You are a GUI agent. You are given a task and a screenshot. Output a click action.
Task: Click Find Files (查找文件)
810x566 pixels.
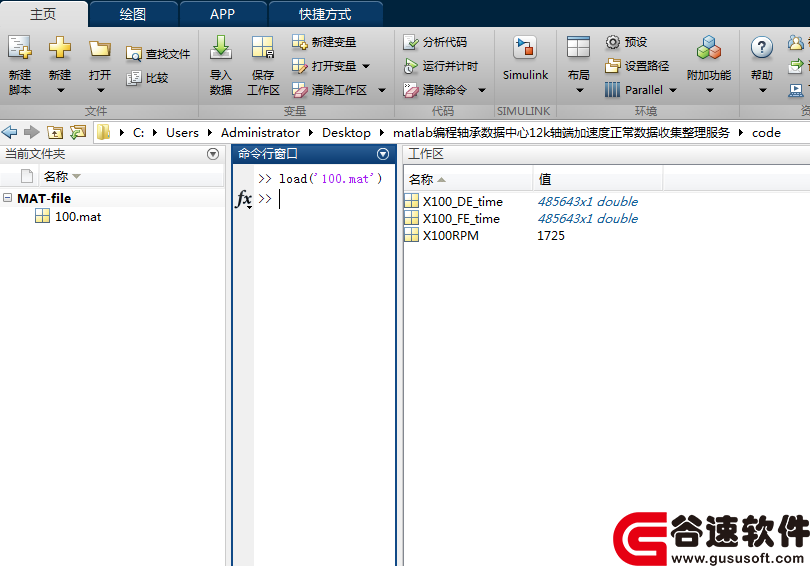158,54
